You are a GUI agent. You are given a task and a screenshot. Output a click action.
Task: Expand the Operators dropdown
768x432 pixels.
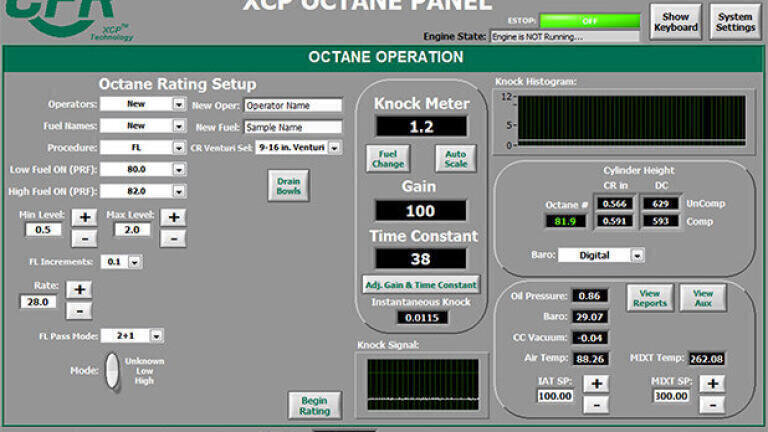pyautogui.click(x=179, y=104)
